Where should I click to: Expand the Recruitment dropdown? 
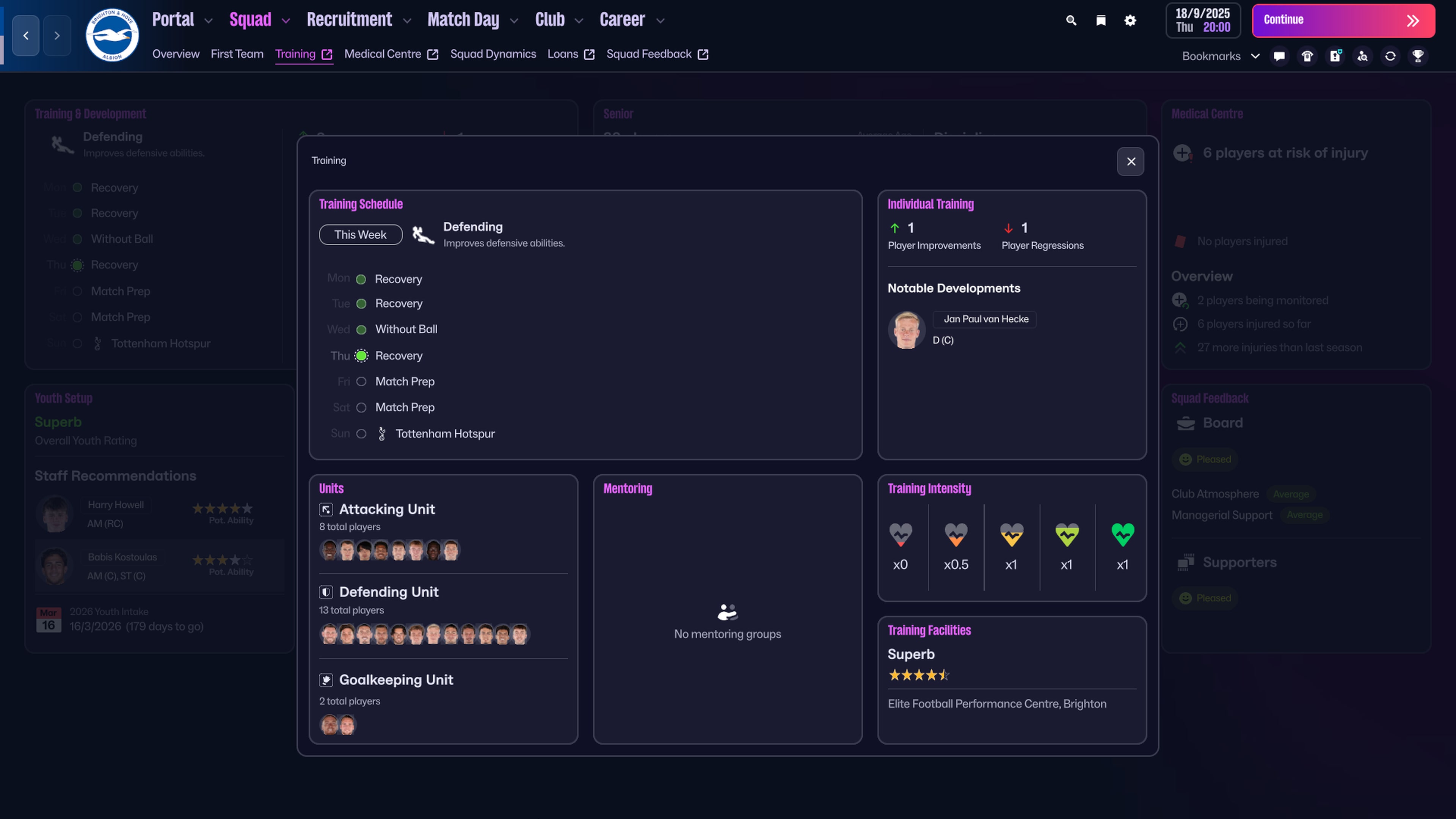[408, 20]
